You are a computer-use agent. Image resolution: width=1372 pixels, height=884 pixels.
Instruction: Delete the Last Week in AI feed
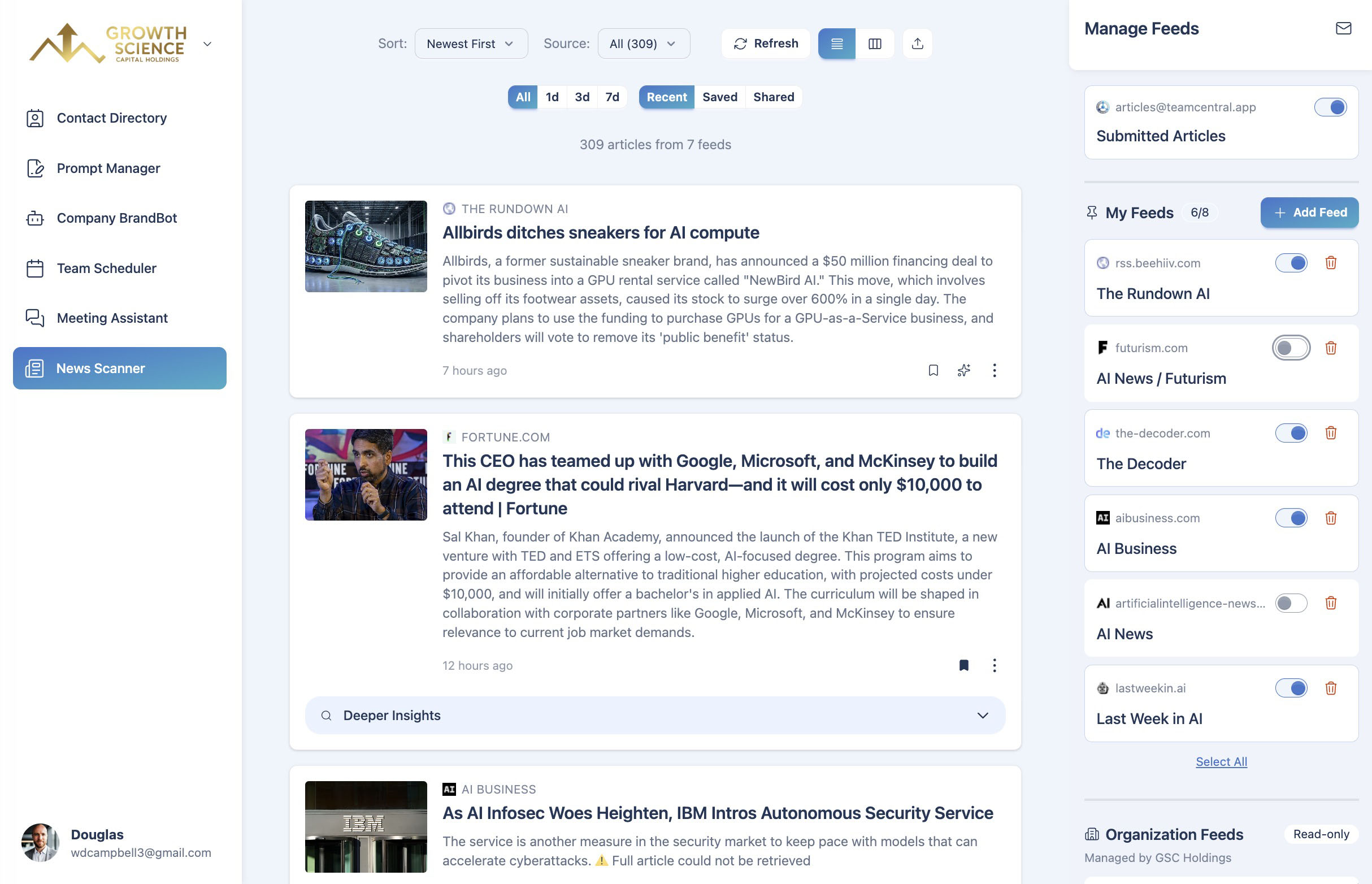[x=1331, y=688]
